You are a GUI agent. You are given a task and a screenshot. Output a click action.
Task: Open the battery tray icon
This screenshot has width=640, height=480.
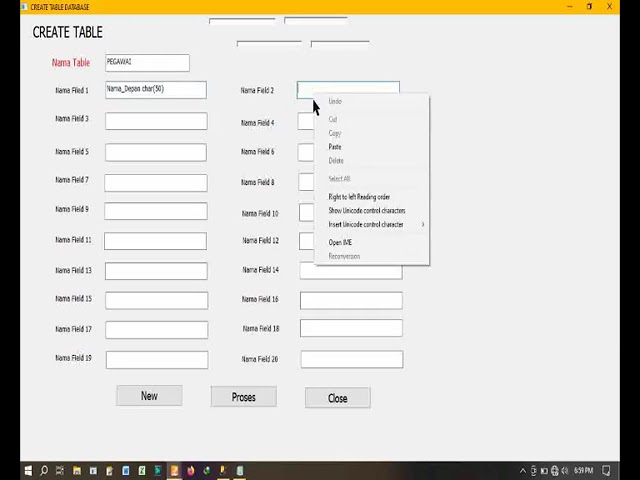click(x=544, y=471)
